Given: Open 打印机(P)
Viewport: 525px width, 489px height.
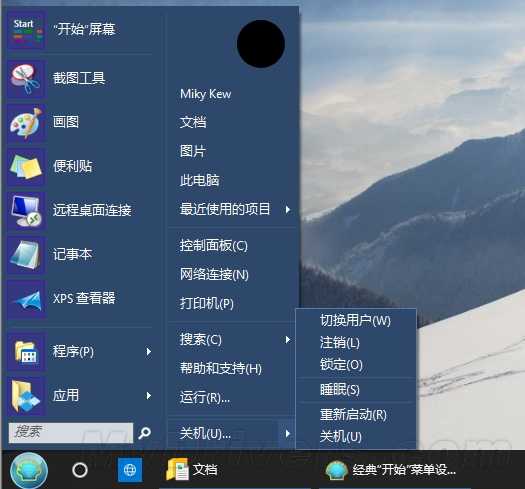Looking at the screenshot, I should [x=207, y=303].
